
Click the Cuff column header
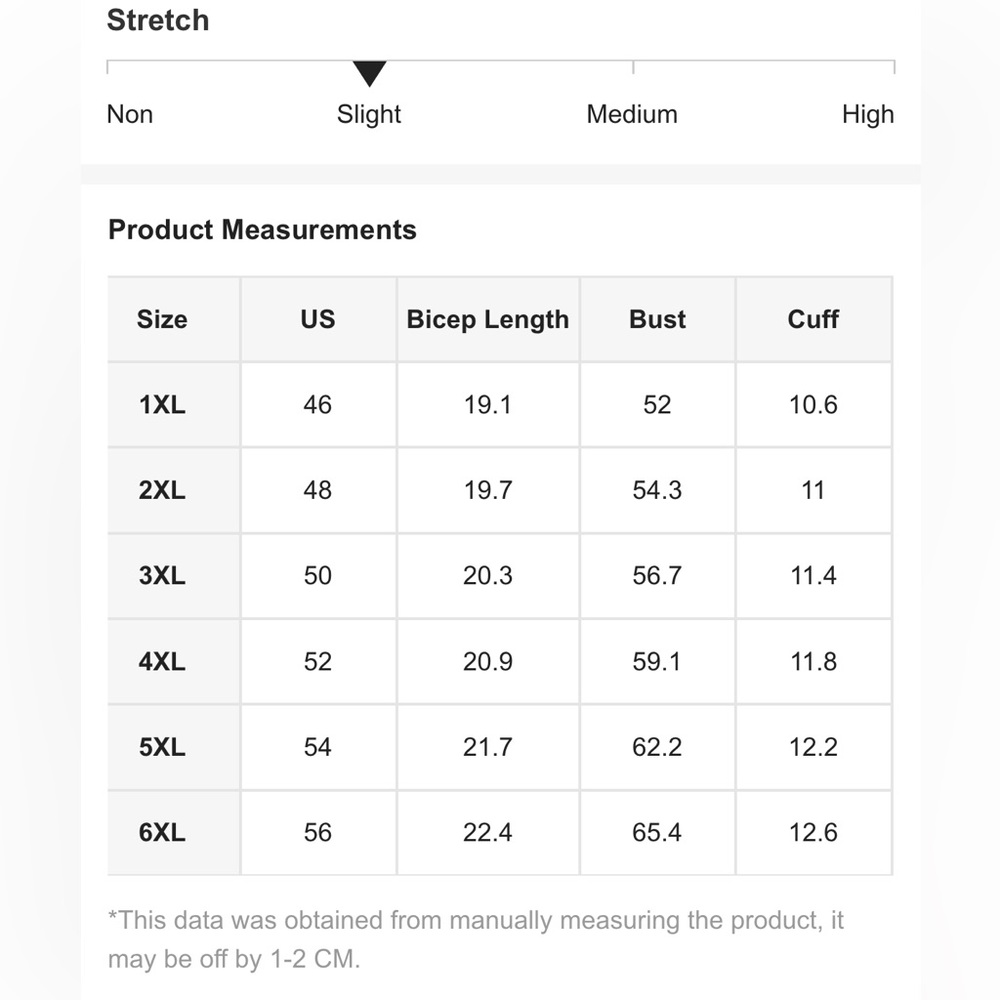tap(813, 319)
